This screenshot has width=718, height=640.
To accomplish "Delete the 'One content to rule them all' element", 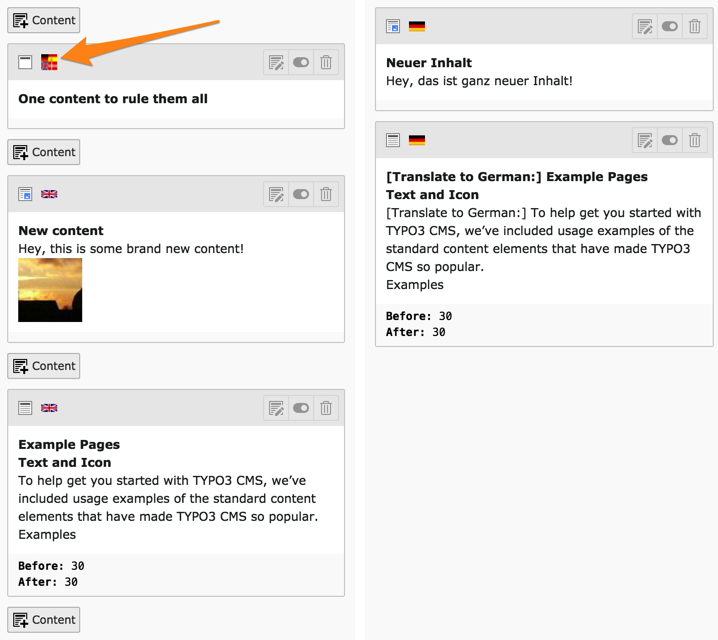I will [x=326, y=62].
